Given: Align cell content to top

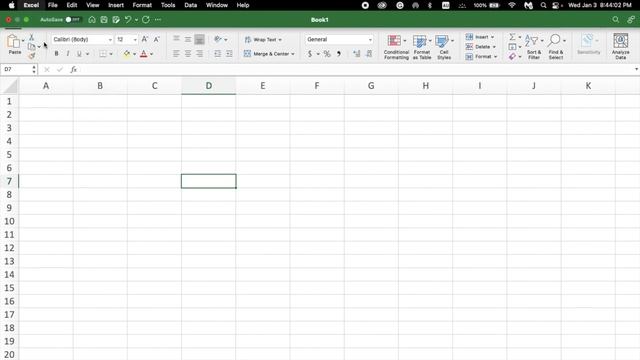Looking at the screenshot, I should [176, 39].
